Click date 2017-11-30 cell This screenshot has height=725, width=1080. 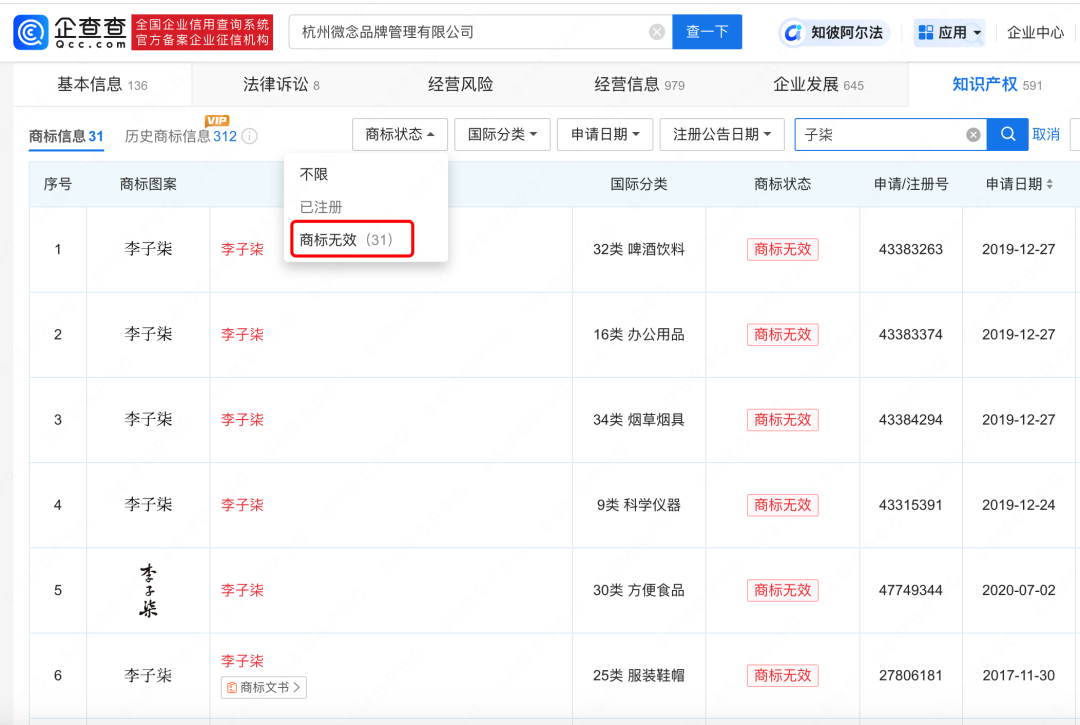(1018, 675)
